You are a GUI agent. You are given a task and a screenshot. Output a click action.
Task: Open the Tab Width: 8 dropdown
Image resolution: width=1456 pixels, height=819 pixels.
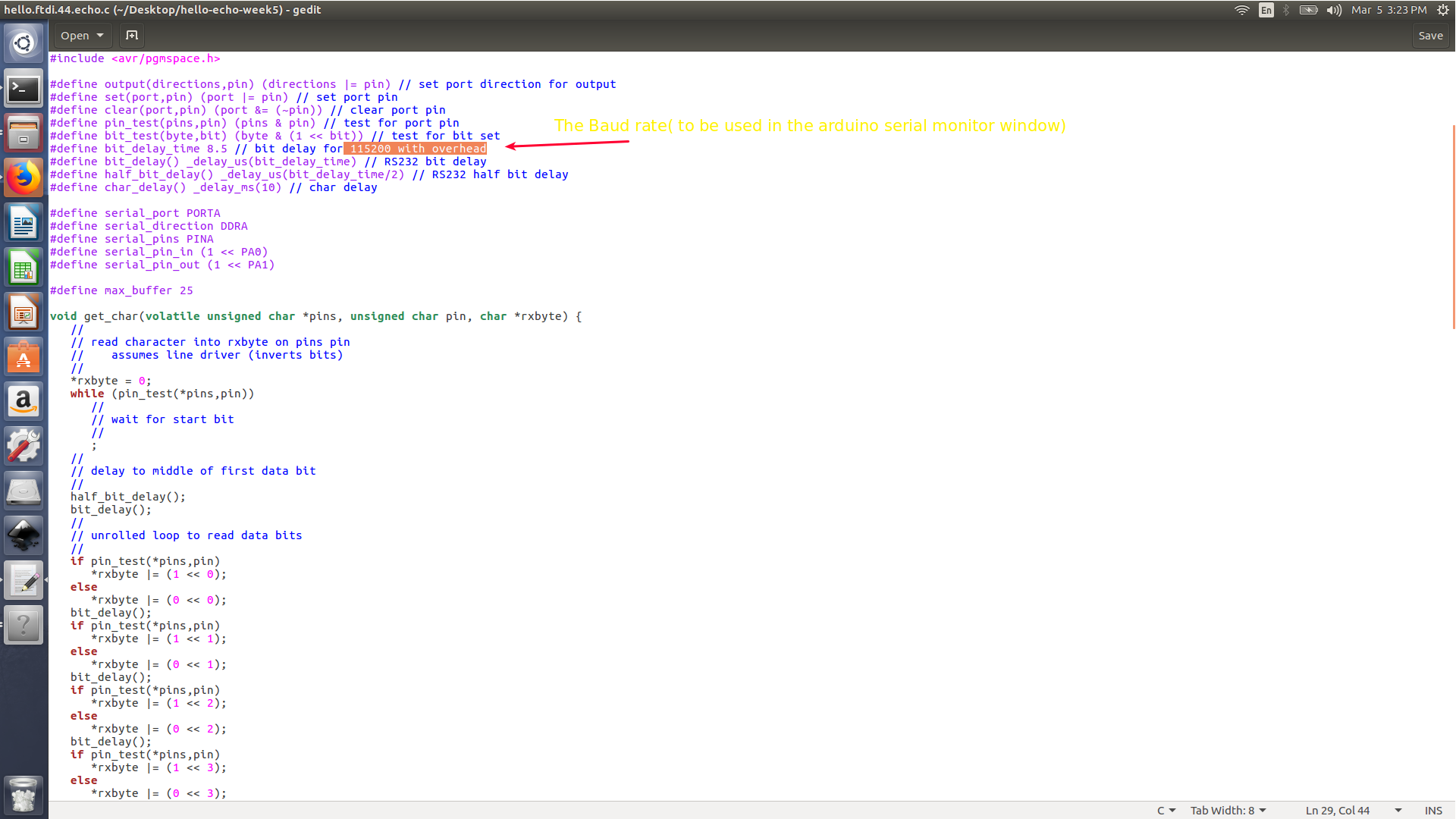[x=1228, y=811]
